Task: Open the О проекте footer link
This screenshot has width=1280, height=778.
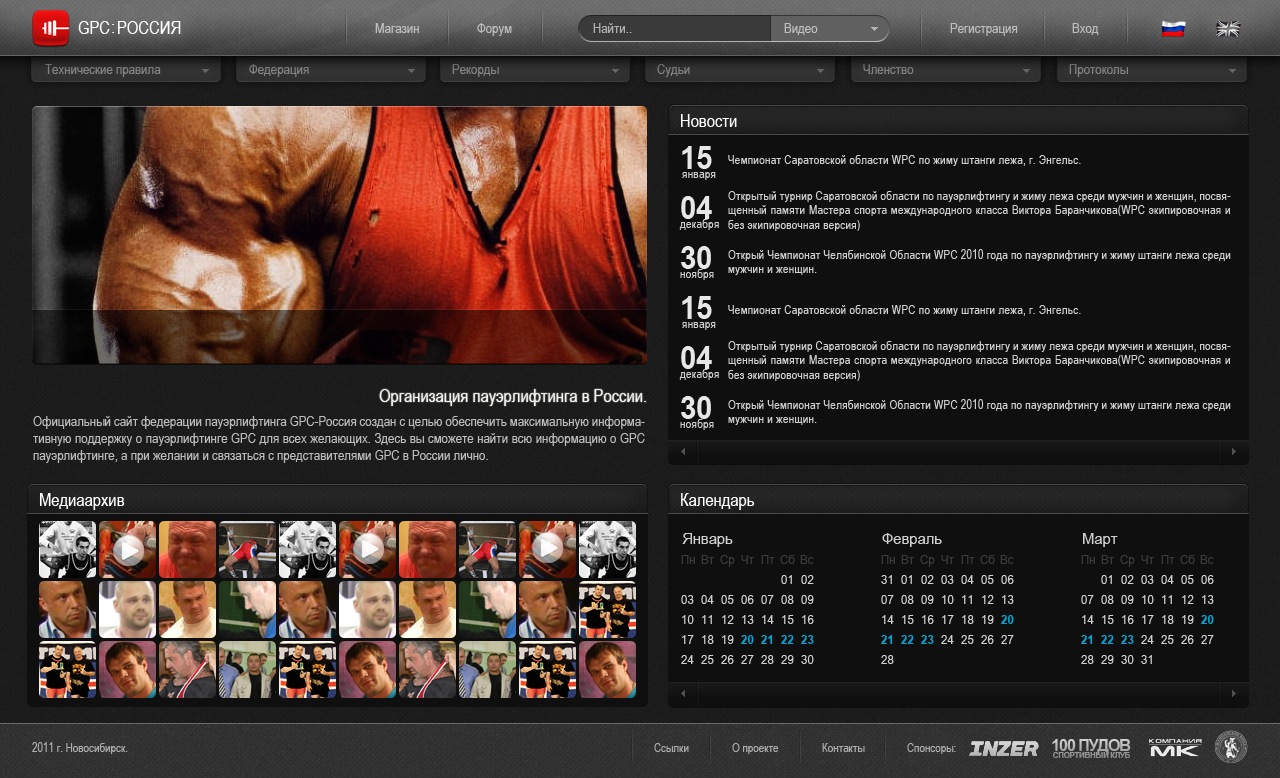Action: pyautogui.click(x=755, y=748)
